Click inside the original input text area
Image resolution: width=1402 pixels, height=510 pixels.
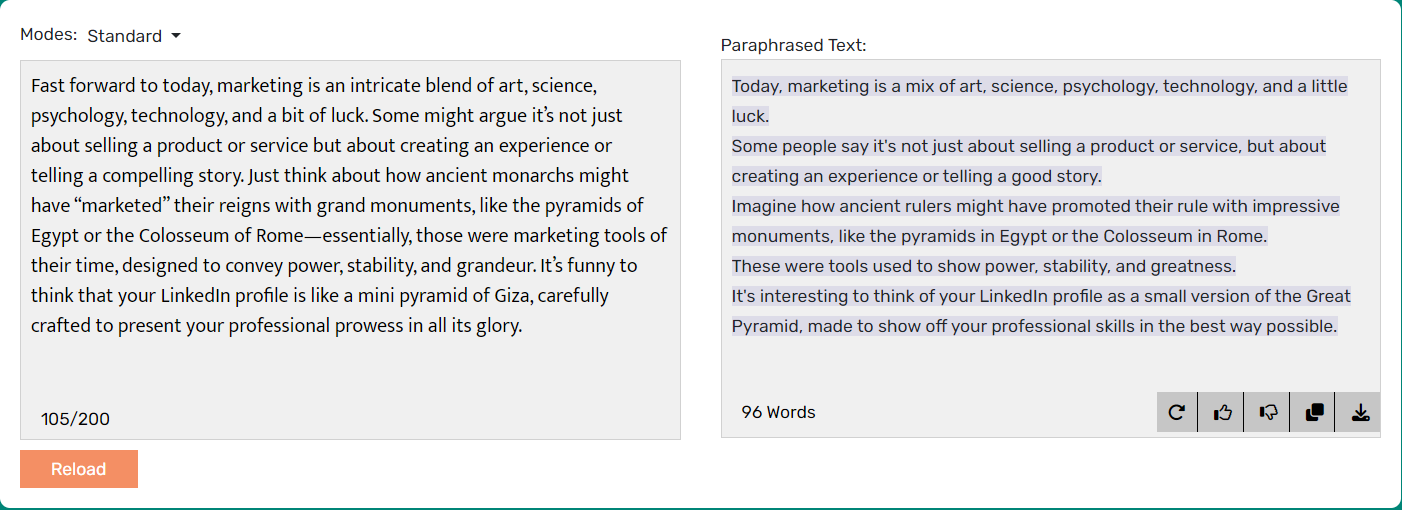click(x=350, y=250)
